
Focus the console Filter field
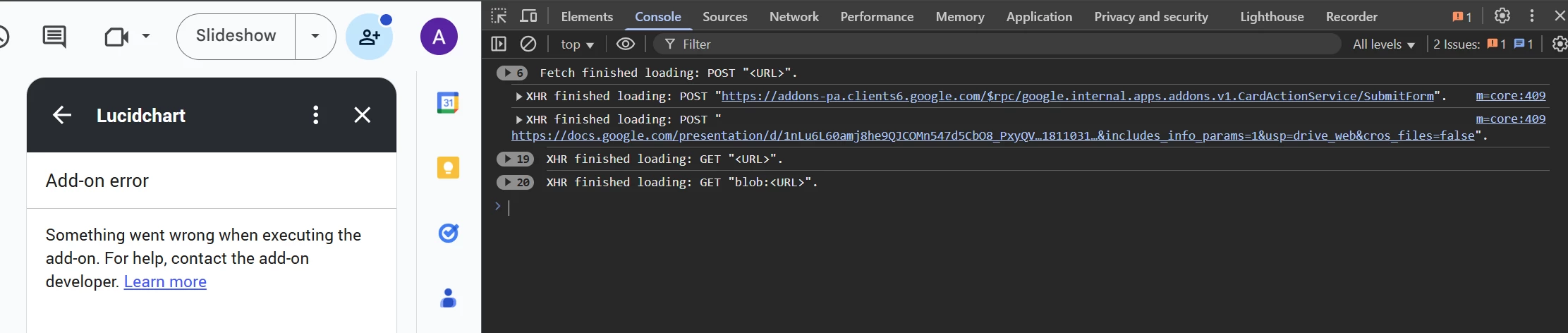coord(997,44)
